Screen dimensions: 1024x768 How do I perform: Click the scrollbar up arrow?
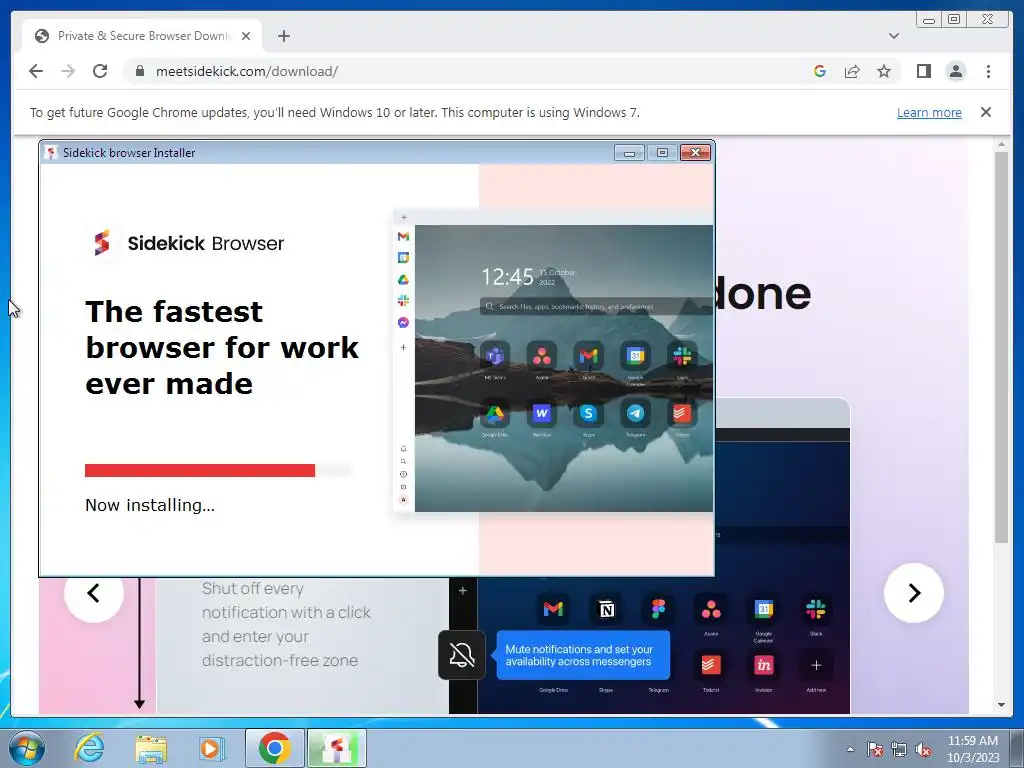[1001, 144]
